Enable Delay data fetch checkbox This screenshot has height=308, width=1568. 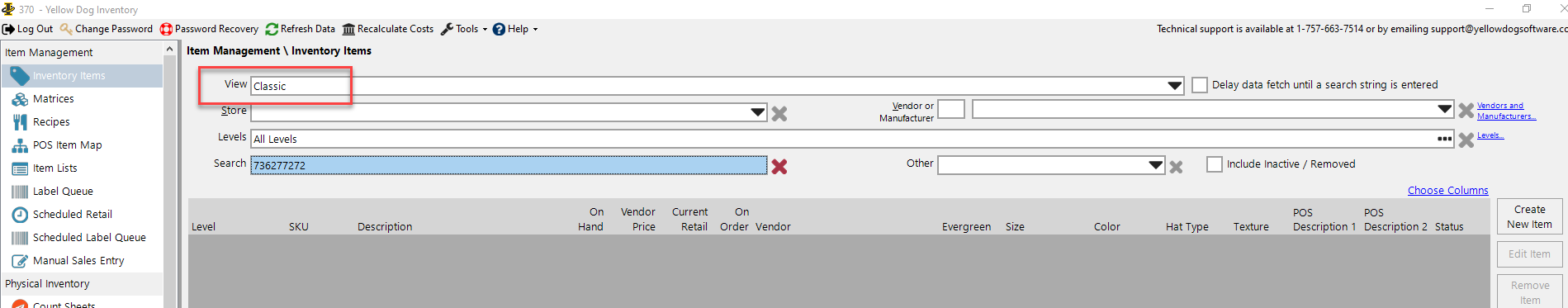point(1200,85)
